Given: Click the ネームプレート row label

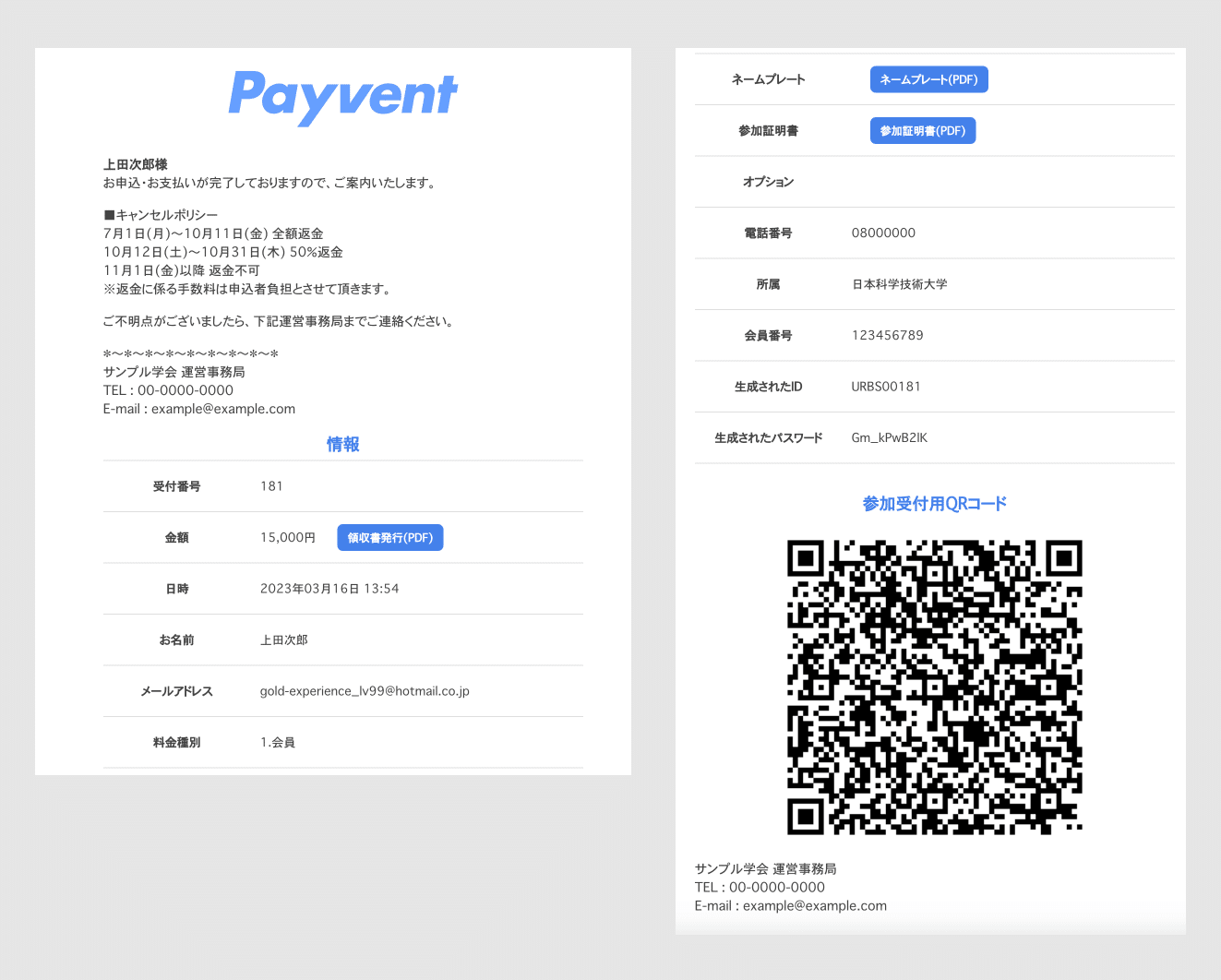Looking at the screenshot, I should click(769, 79).
